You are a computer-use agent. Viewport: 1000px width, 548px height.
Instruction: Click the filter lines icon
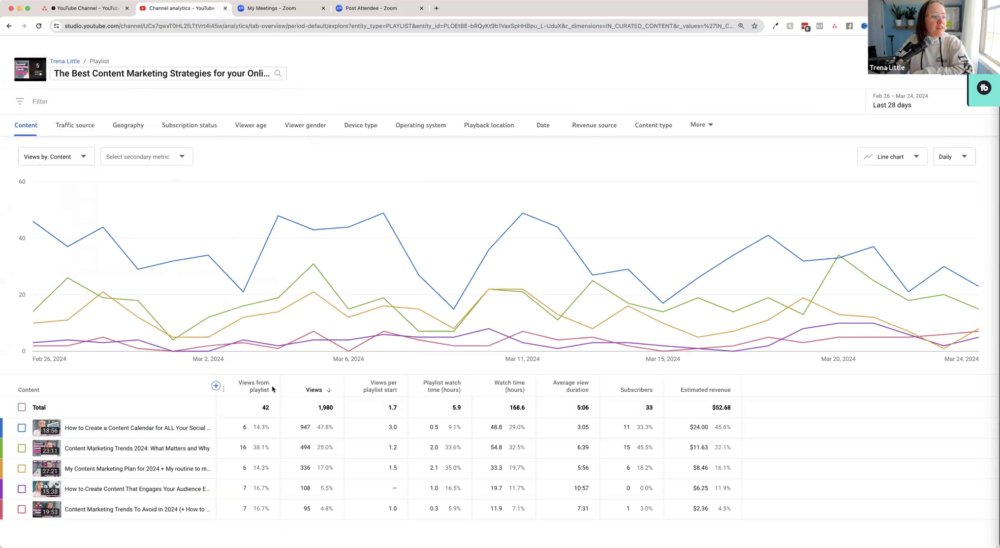(20, 101)
